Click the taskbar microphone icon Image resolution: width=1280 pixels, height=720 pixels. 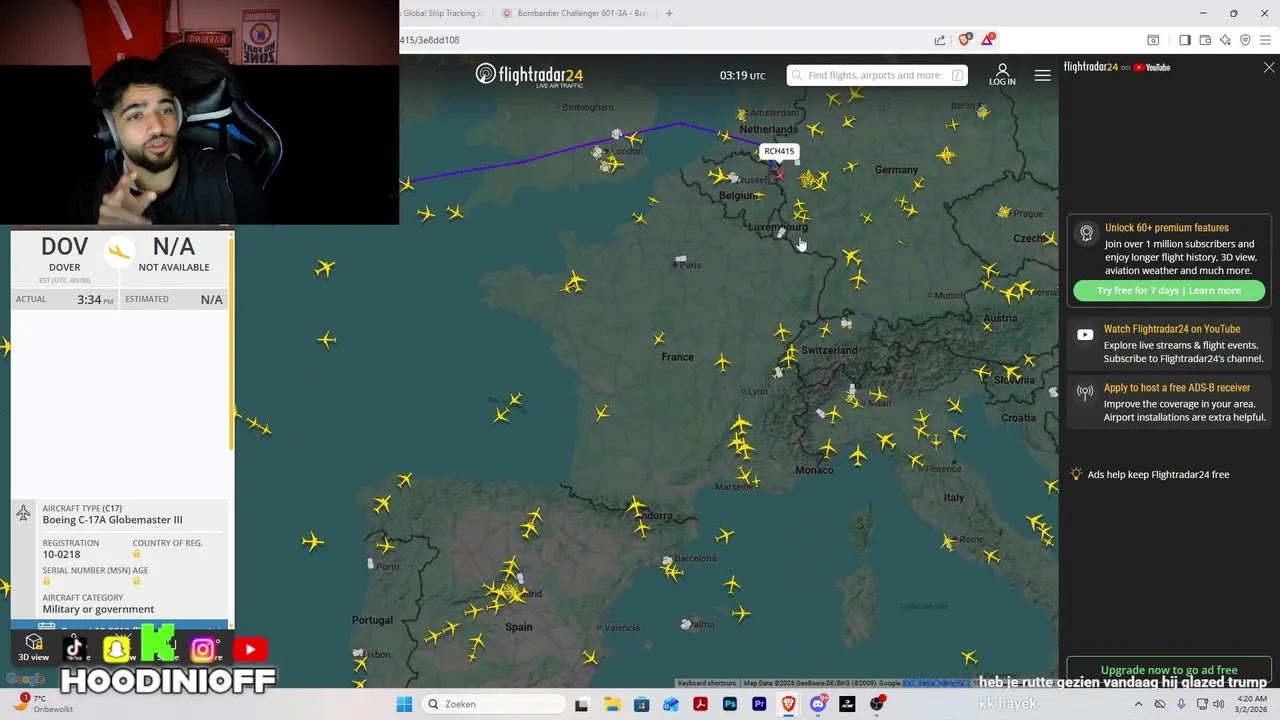pos(1179,704)
